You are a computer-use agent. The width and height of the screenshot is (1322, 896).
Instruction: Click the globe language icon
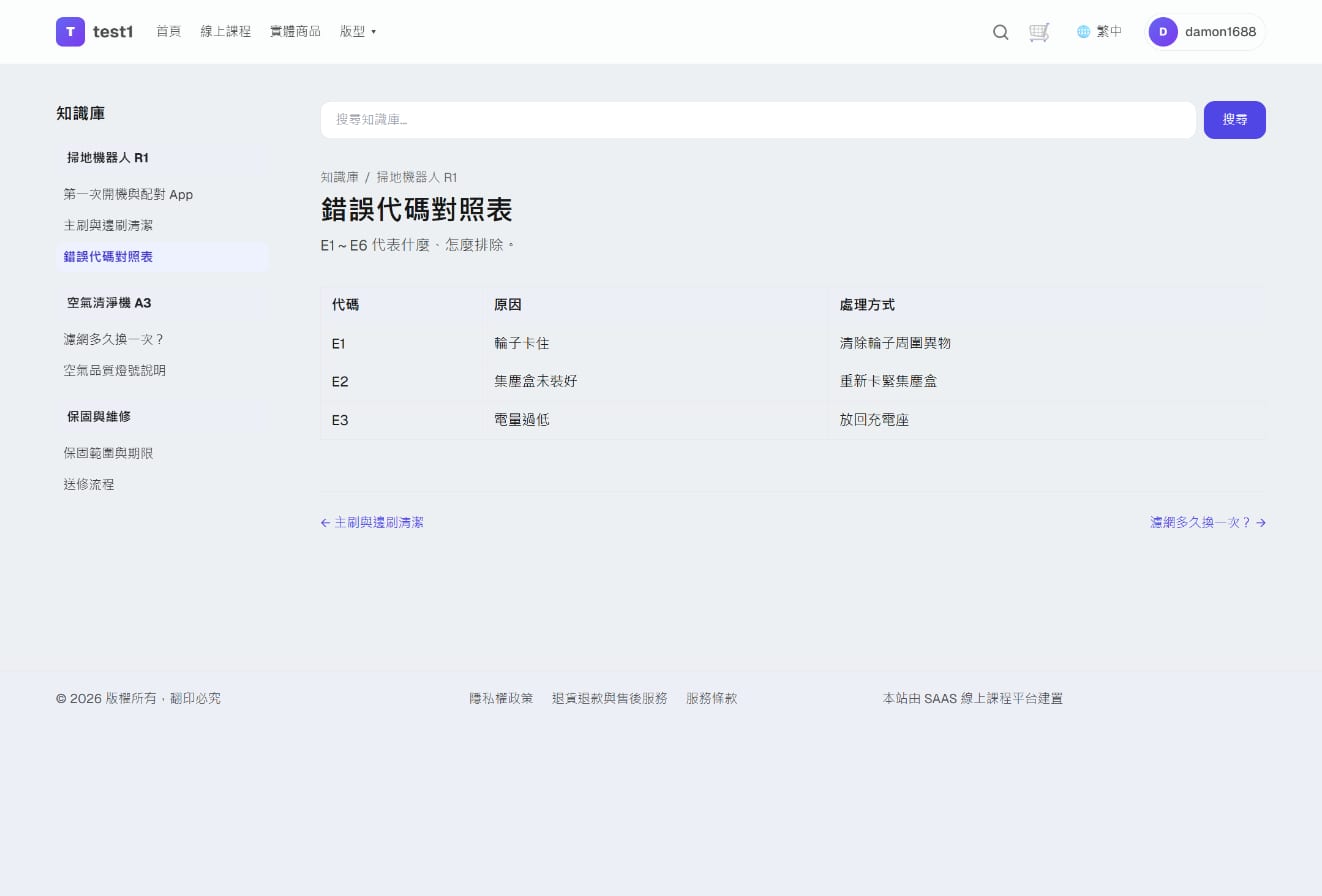point(1083,32)
